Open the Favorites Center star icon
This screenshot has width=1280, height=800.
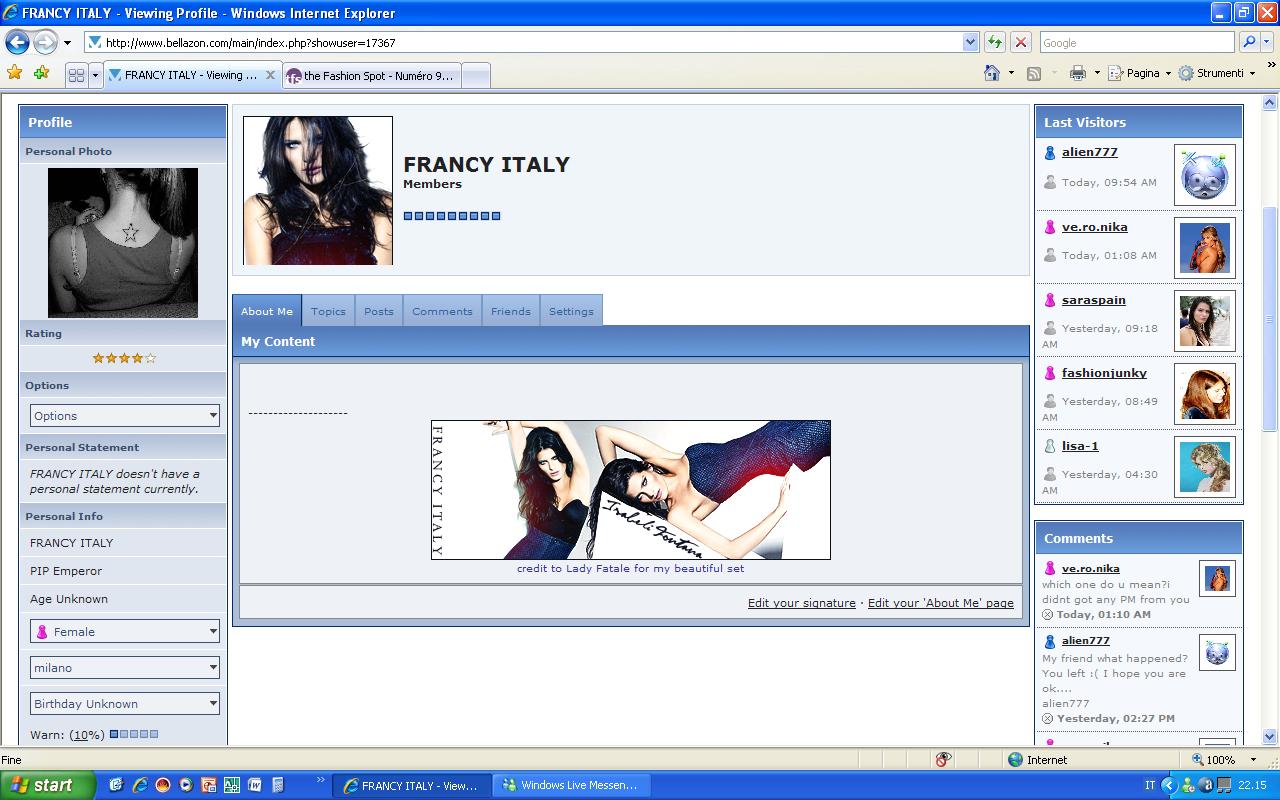tap(14, 73)
